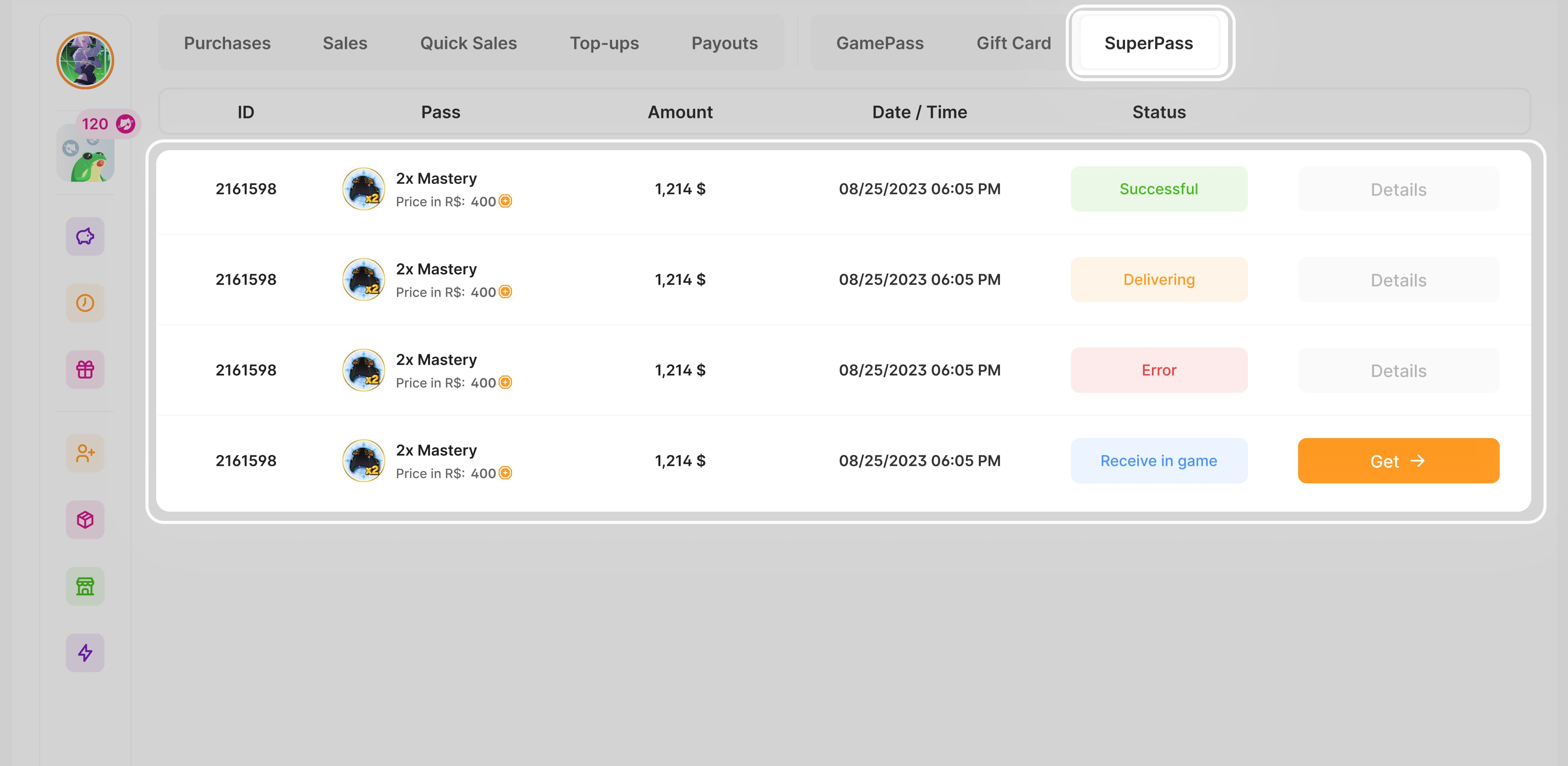Click the orange clock history icon
The width and height of the screenshot is (1568, 766).
(85, 303)
